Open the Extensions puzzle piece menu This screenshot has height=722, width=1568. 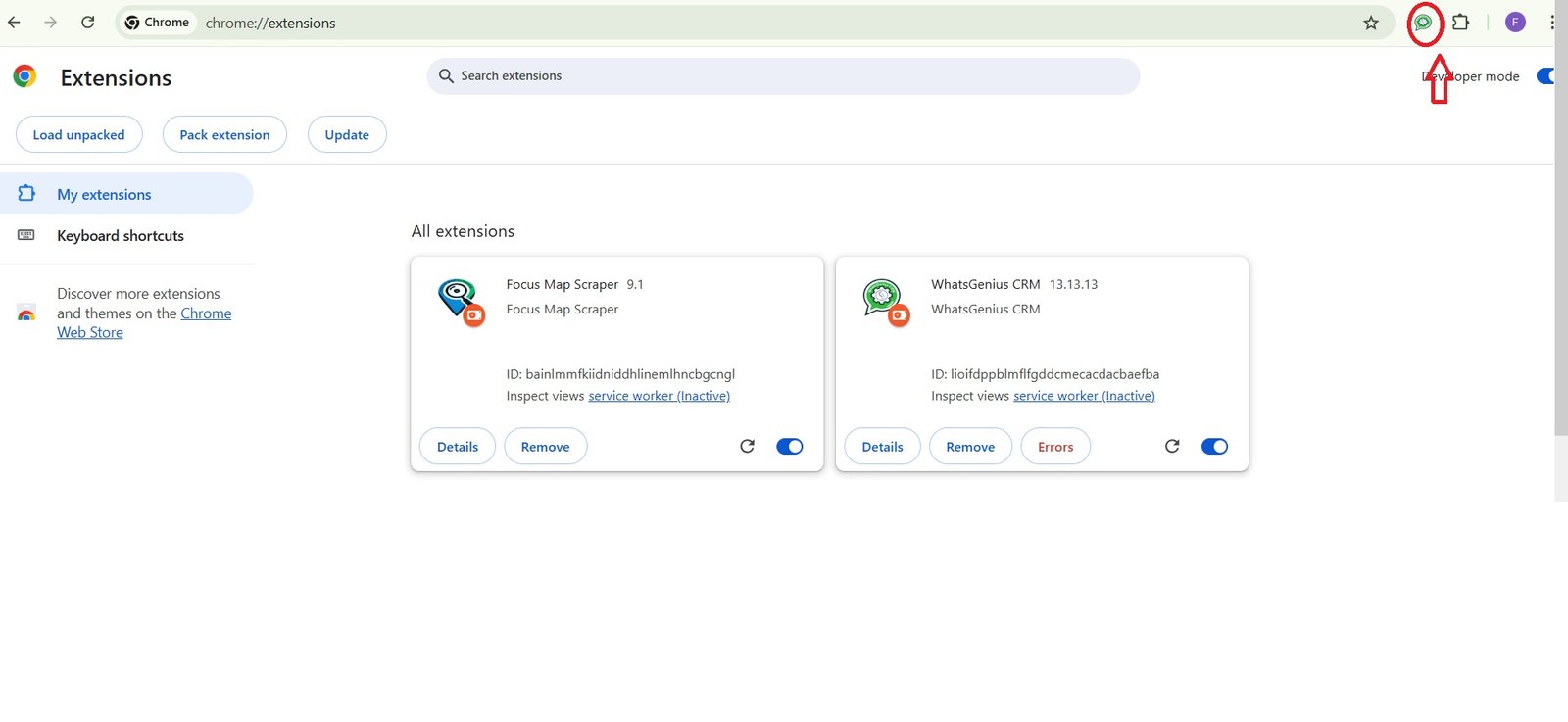pyautogui.click(x=1461, y=23)
